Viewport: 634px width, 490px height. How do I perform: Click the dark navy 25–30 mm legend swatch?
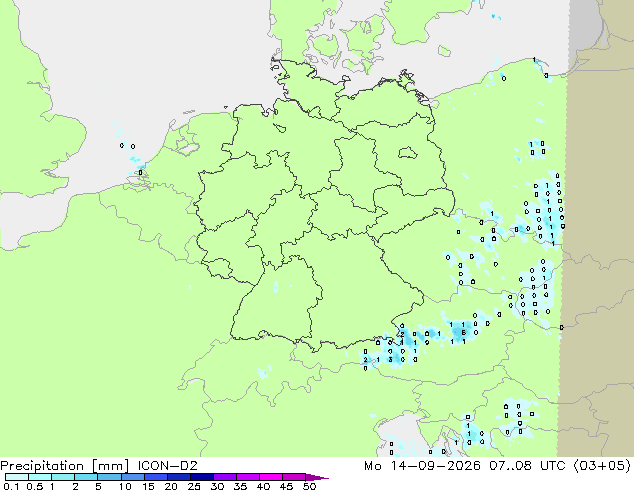click(202, 477)
